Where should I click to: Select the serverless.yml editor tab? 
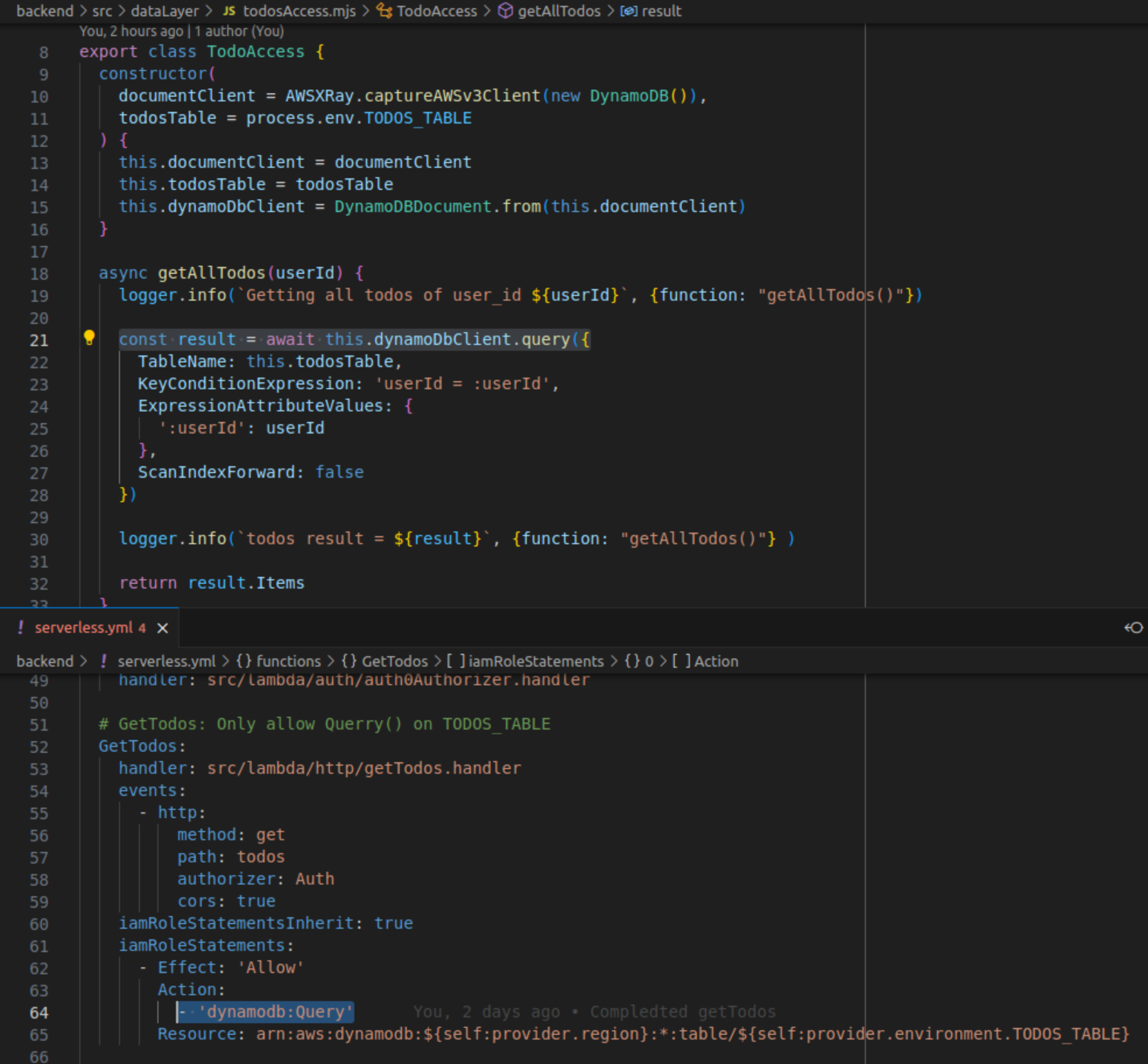pyautogui.click(x=84, y=628)
